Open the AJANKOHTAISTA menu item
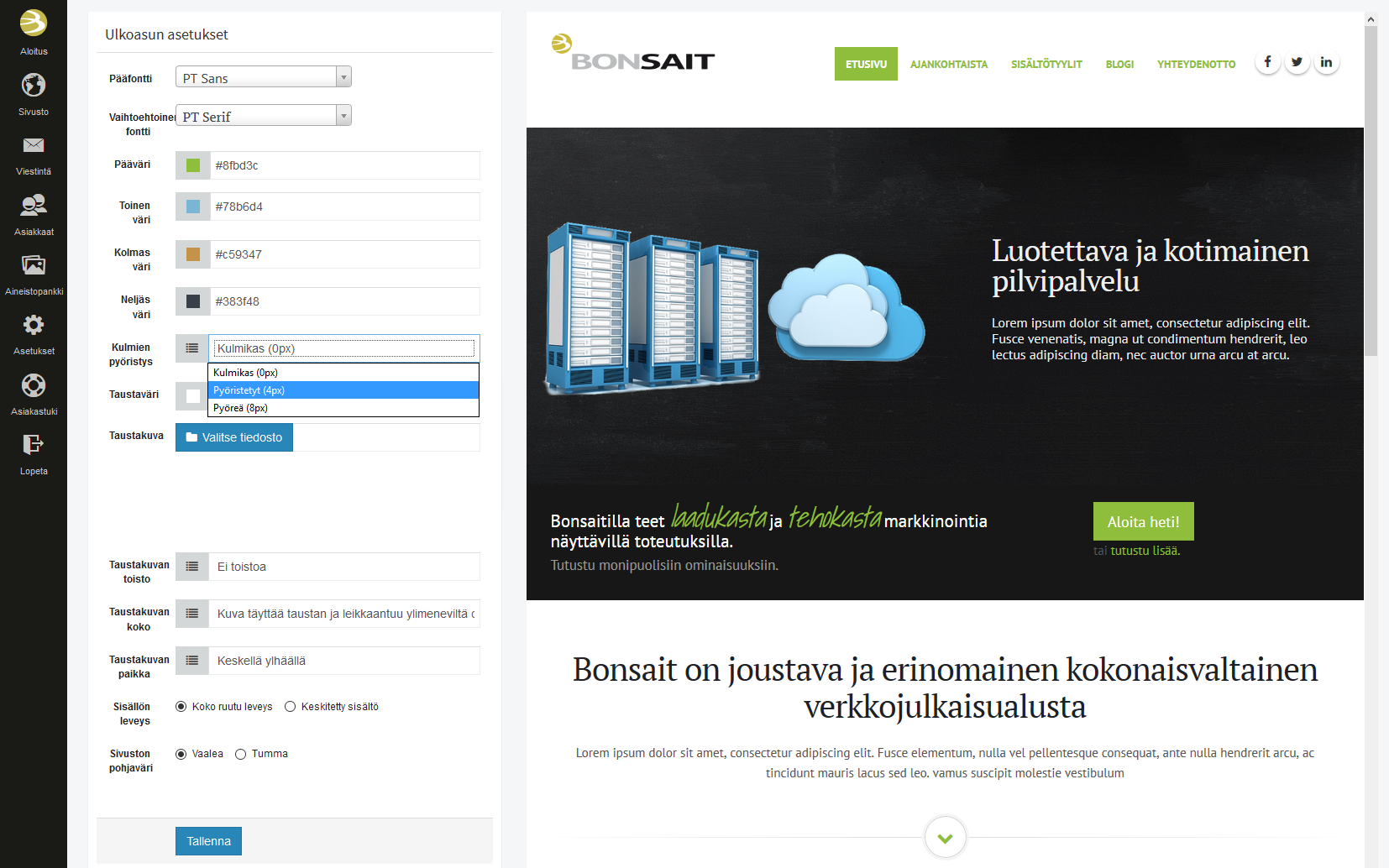1389x868 pixels. 949,65
